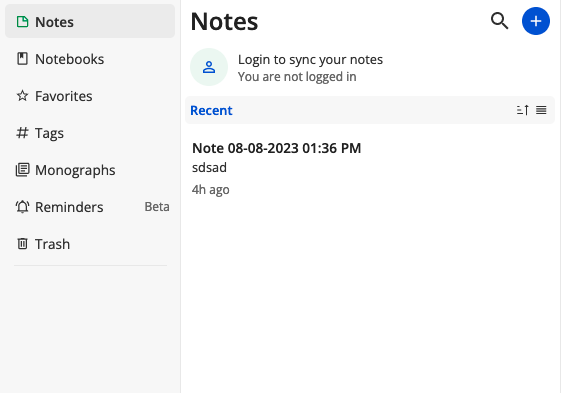This screenshot has height=393, width=563.
Task: Click the Recent group header label
Action: pyautogui.click(x=211, y=110)
